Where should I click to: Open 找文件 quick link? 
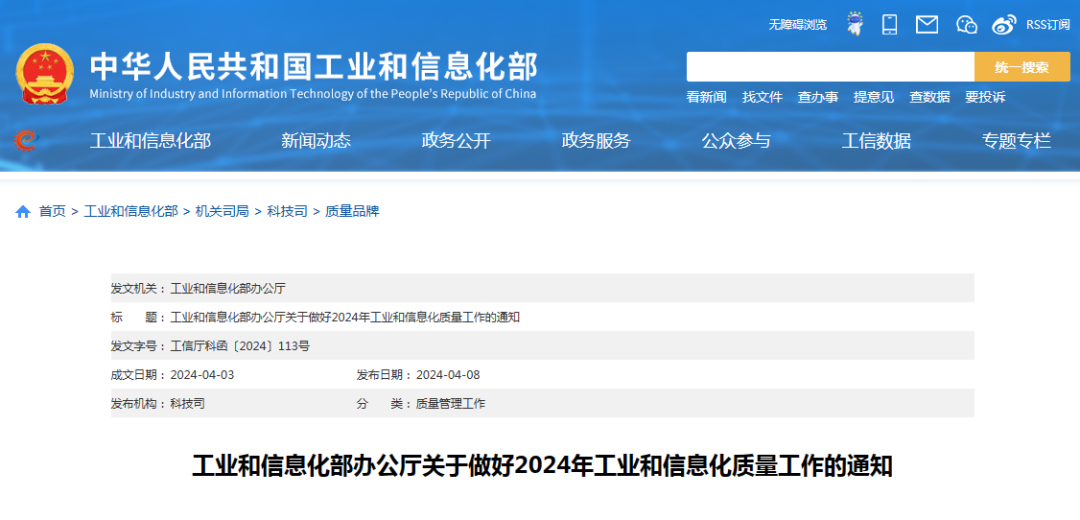(762, 97)
